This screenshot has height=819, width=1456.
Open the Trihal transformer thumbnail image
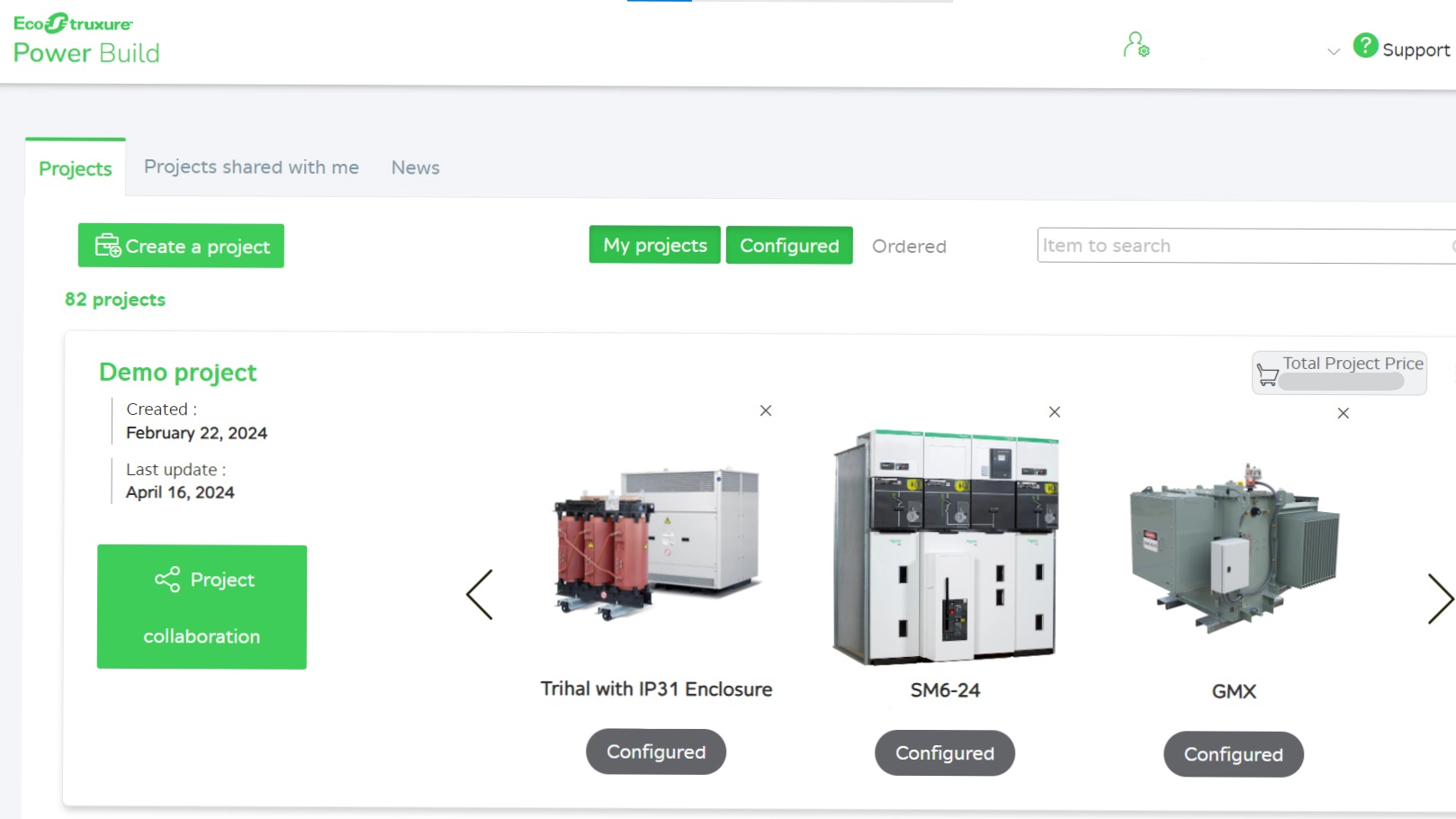pyautogui.click(x=658, y=544)
